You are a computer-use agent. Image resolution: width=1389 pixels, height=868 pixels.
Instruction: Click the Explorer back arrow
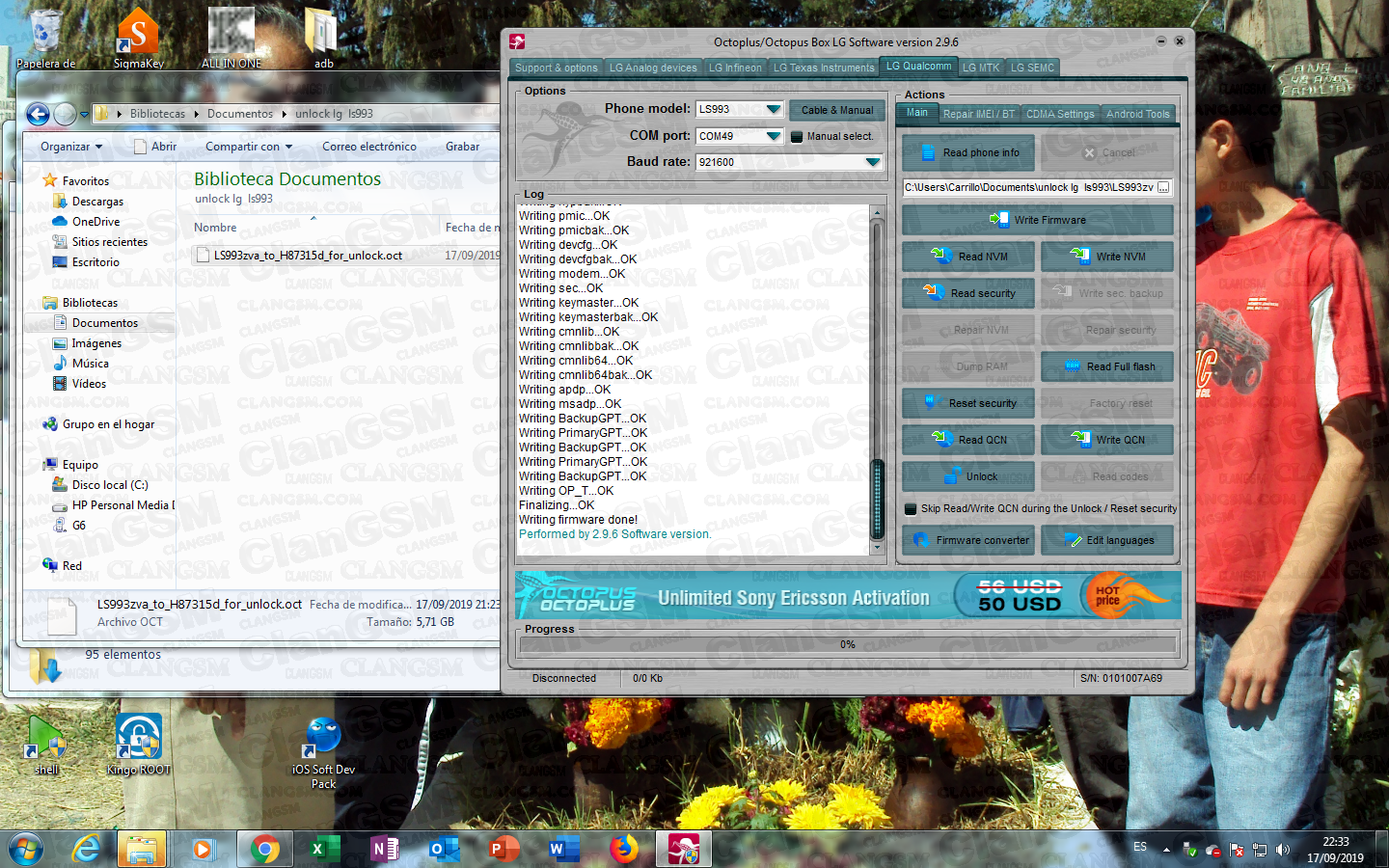[38, 115]
